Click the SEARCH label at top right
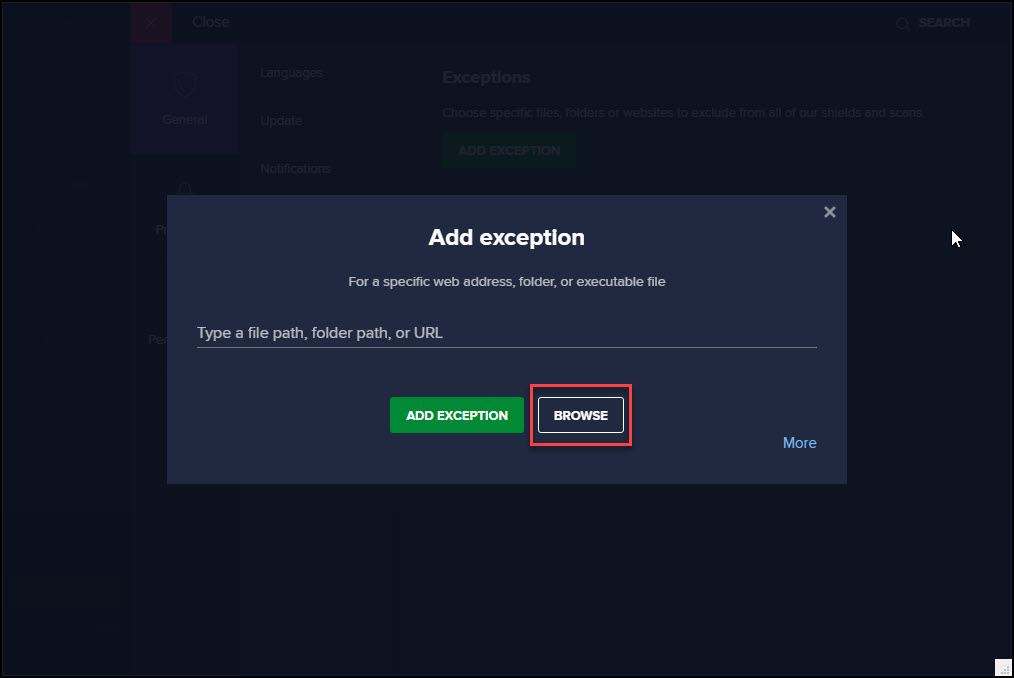Viewport: 1014px width, 678px height. tap(944, 22)
